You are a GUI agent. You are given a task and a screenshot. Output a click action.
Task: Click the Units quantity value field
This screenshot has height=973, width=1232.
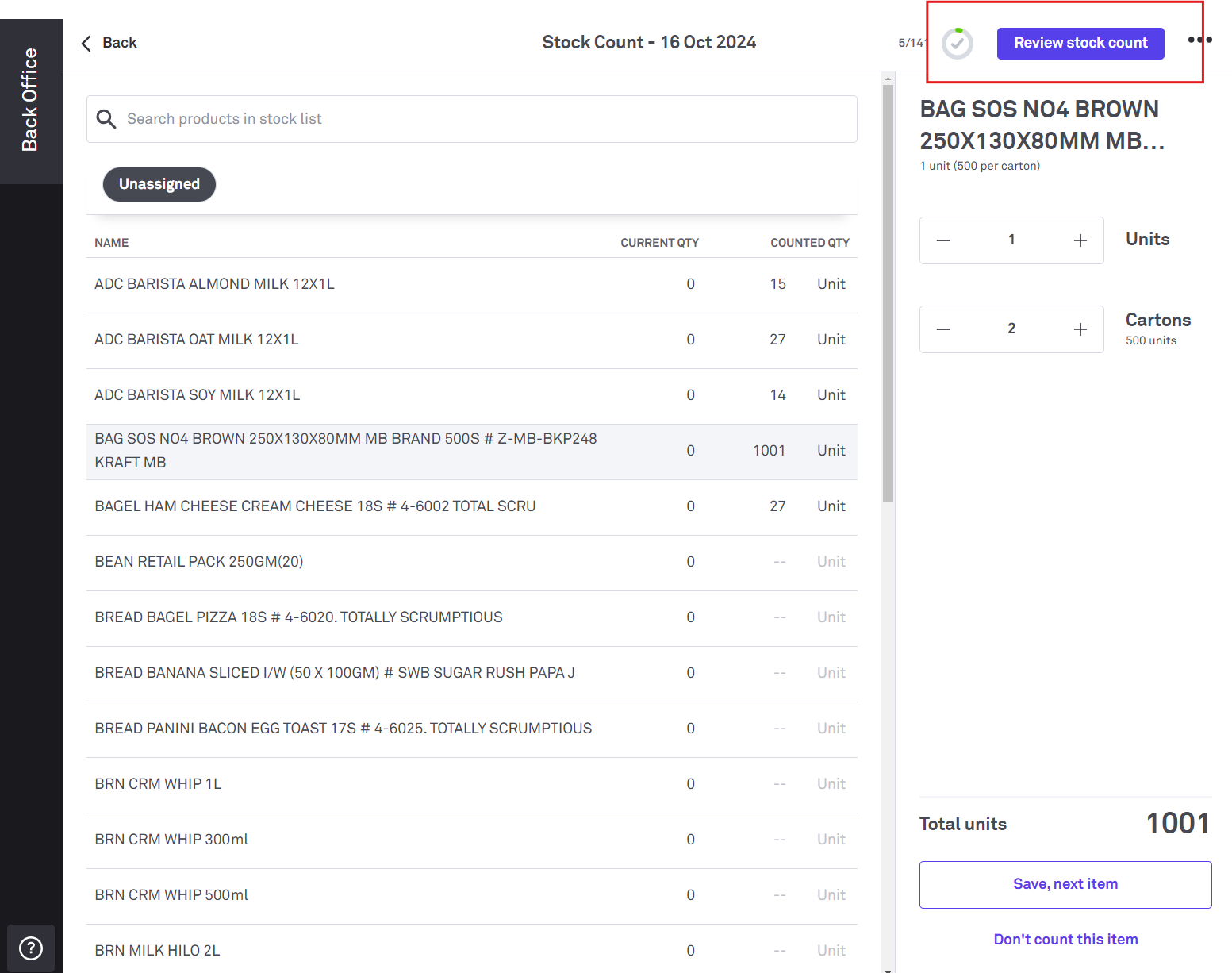[x=1011, y=240]
